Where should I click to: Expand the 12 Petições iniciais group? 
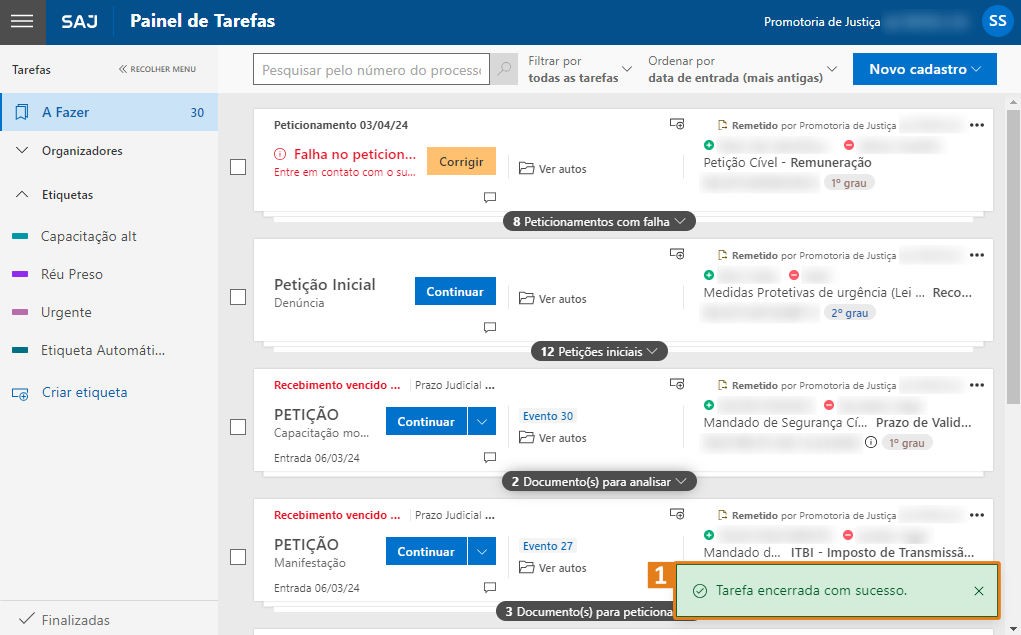click(598, 351)
